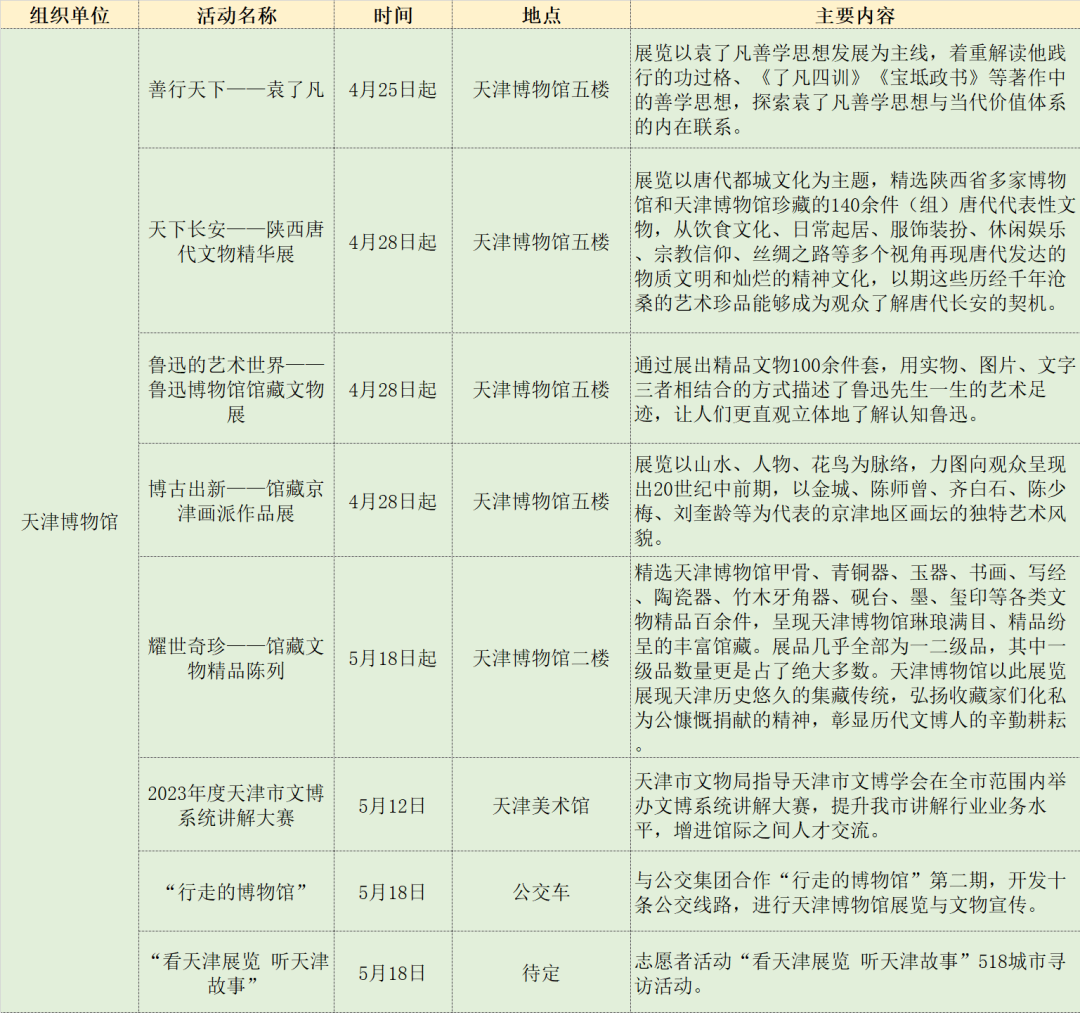Click the 4月25日起 date cell
Viewport: 1080px width, 1013px height.
click(x=392, y=89)
